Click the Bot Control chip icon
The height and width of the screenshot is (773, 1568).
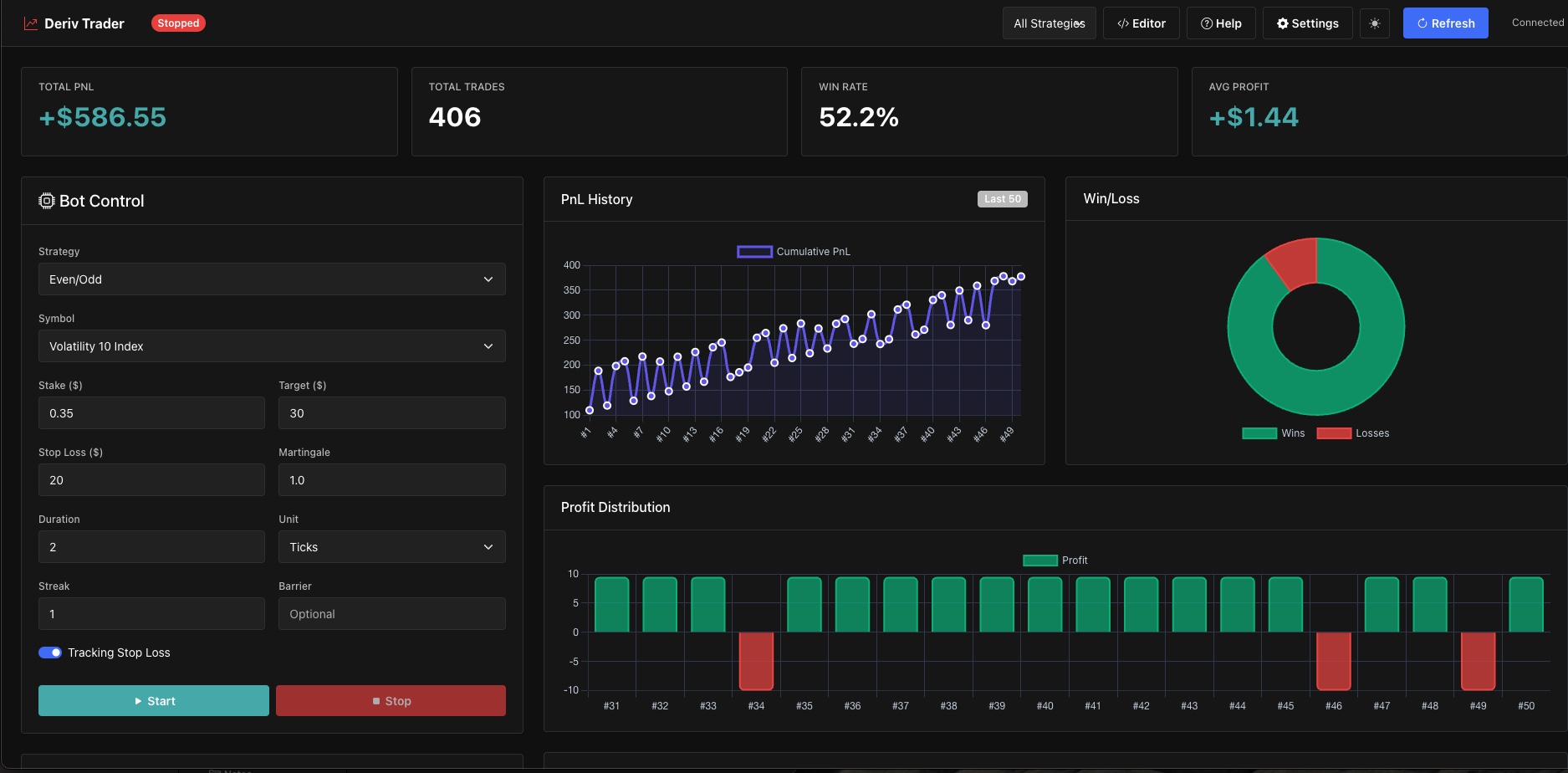pyautogui.click(x=47, y=201)
